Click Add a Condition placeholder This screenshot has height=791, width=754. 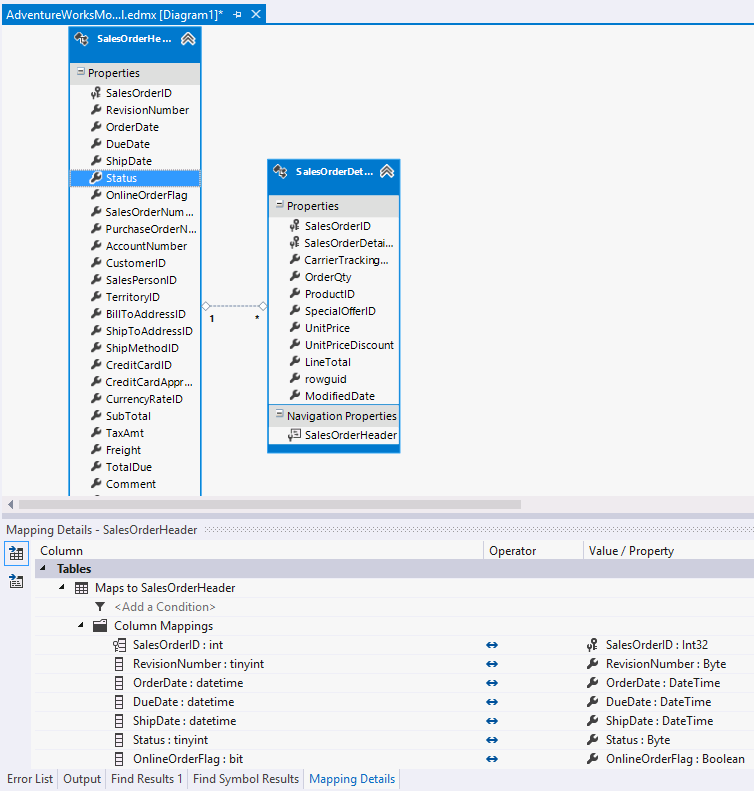(x=165, y=607)
